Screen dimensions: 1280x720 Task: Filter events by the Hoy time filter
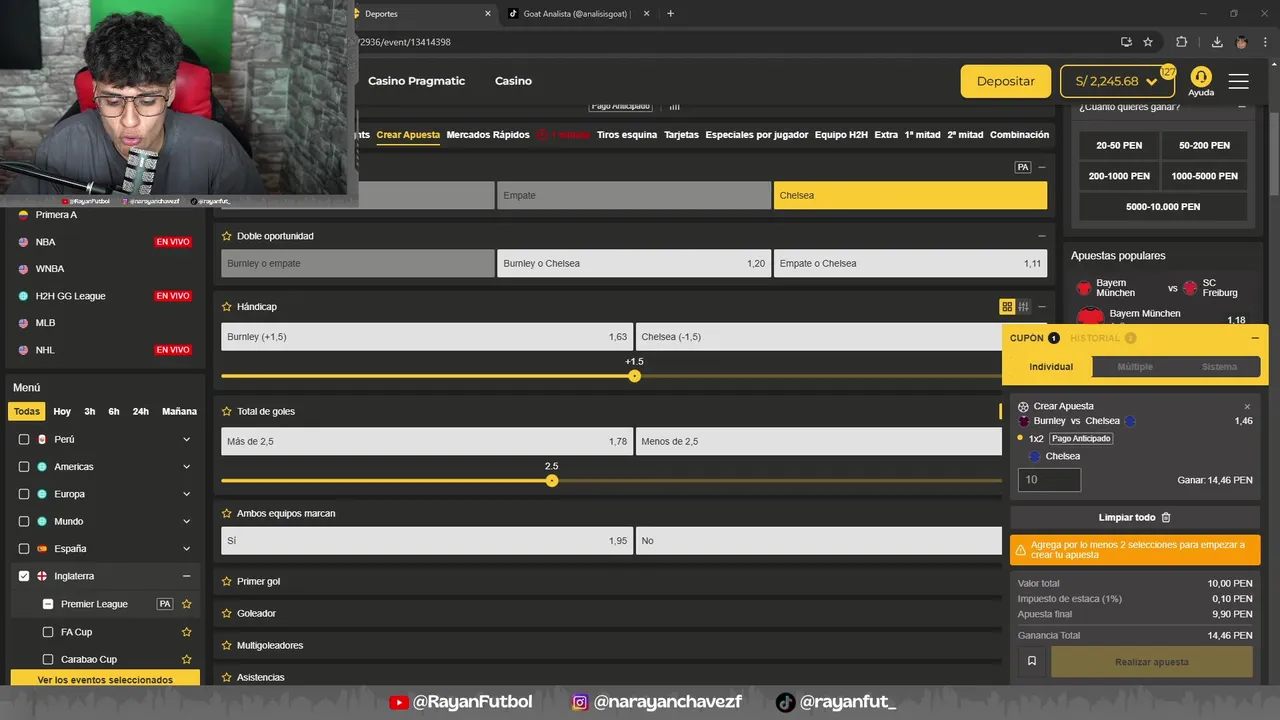click(62, 411)
